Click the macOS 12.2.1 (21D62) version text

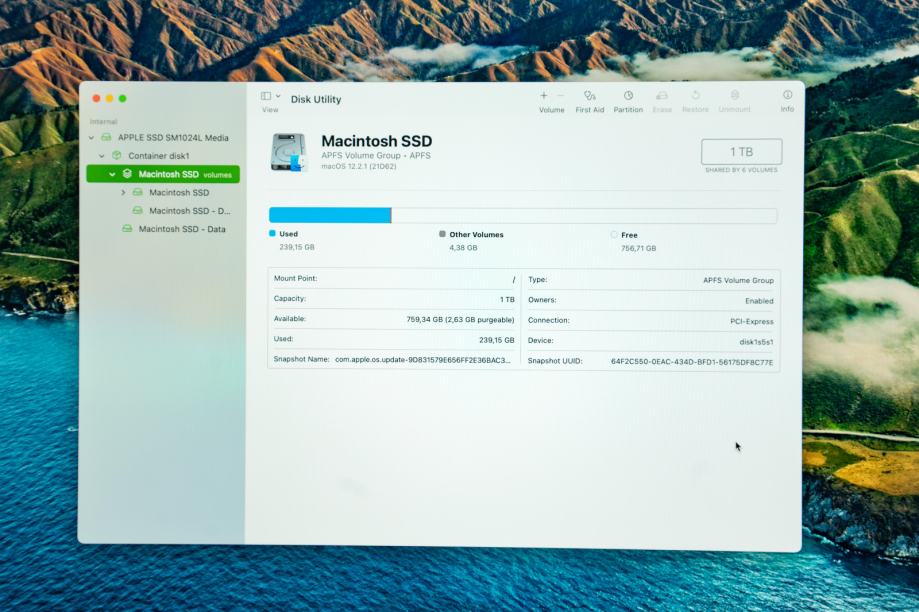359,166
